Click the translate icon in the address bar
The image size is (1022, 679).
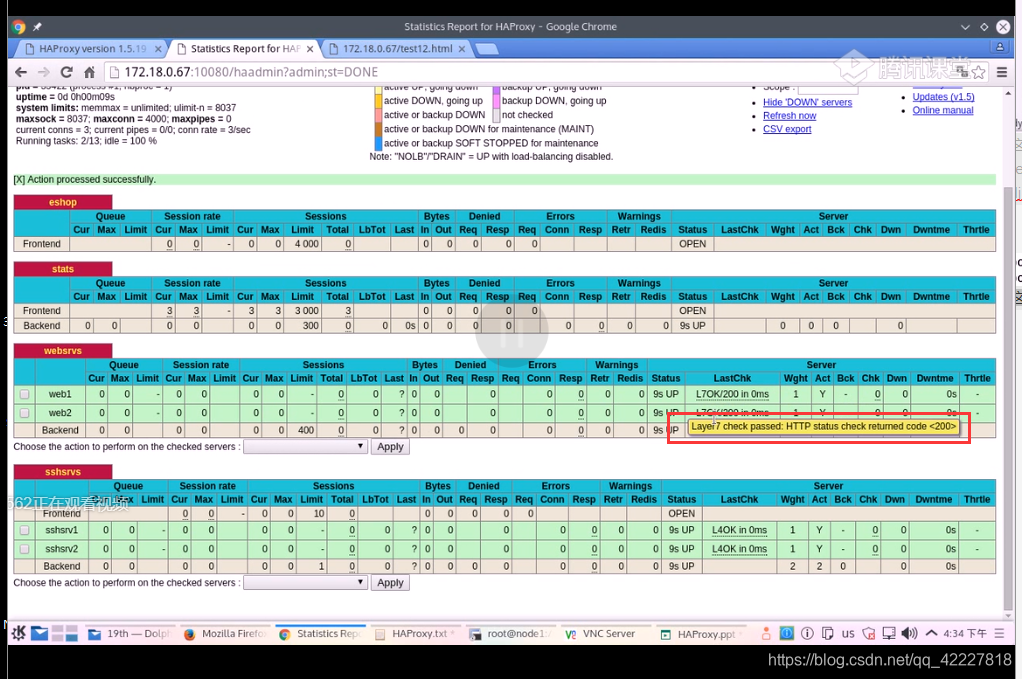click(961, 72)
